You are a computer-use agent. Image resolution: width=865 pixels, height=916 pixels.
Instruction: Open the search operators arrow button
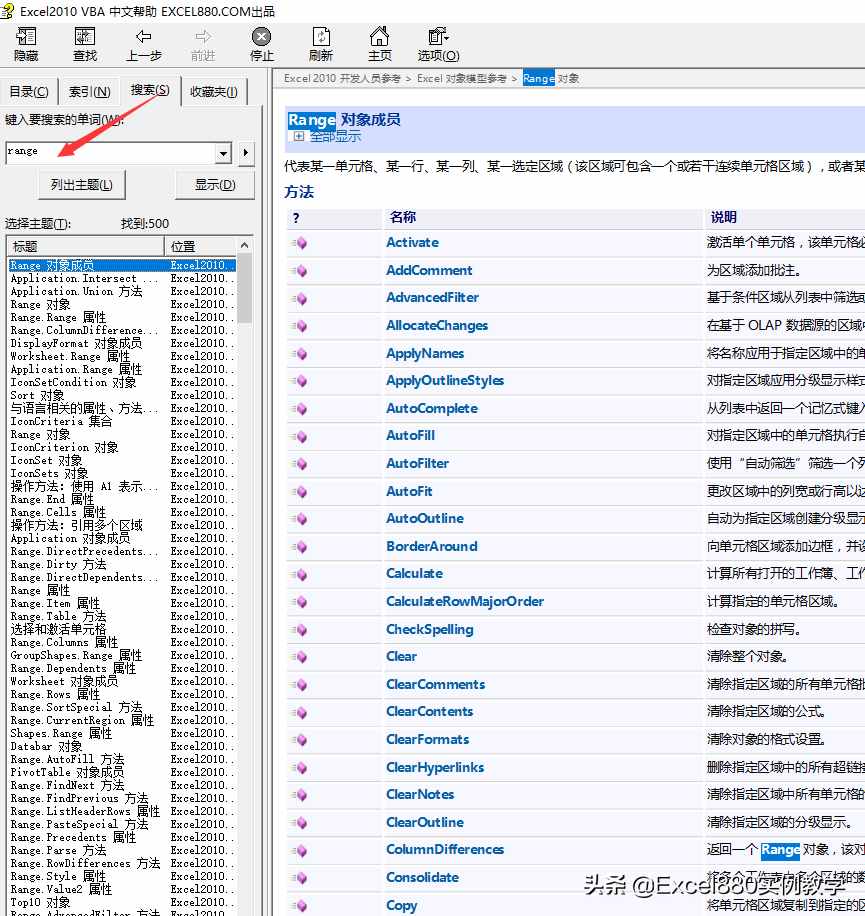click(246, 153)
